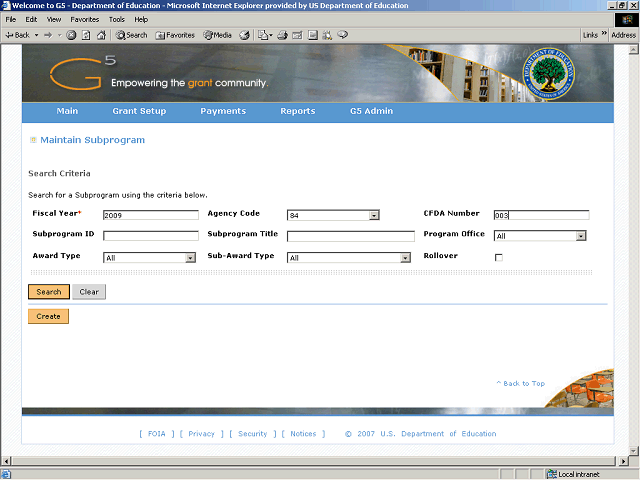Open the View menu
Viewport: 640px width, 480px height.
coord(53,19)
